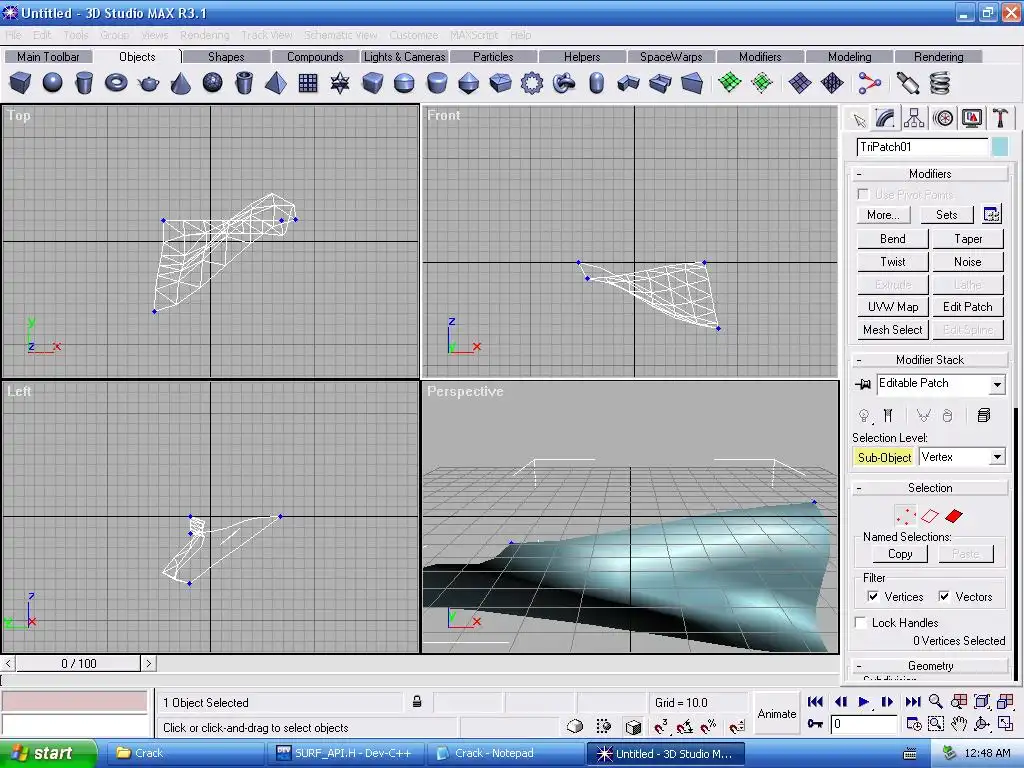This screenshot has width=1024, height=768.
Task: Open the Motion command panel
Action: 943,119
